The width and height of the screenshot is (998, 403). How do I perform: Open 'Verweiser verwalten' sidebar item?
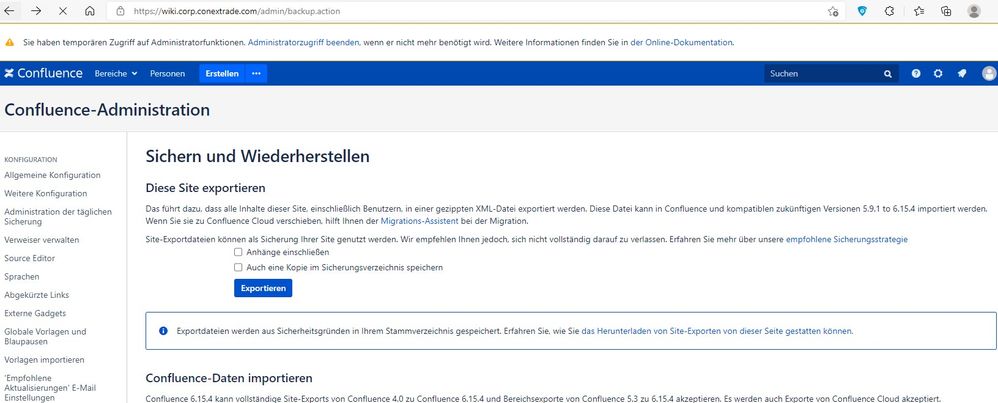(41, 240)
